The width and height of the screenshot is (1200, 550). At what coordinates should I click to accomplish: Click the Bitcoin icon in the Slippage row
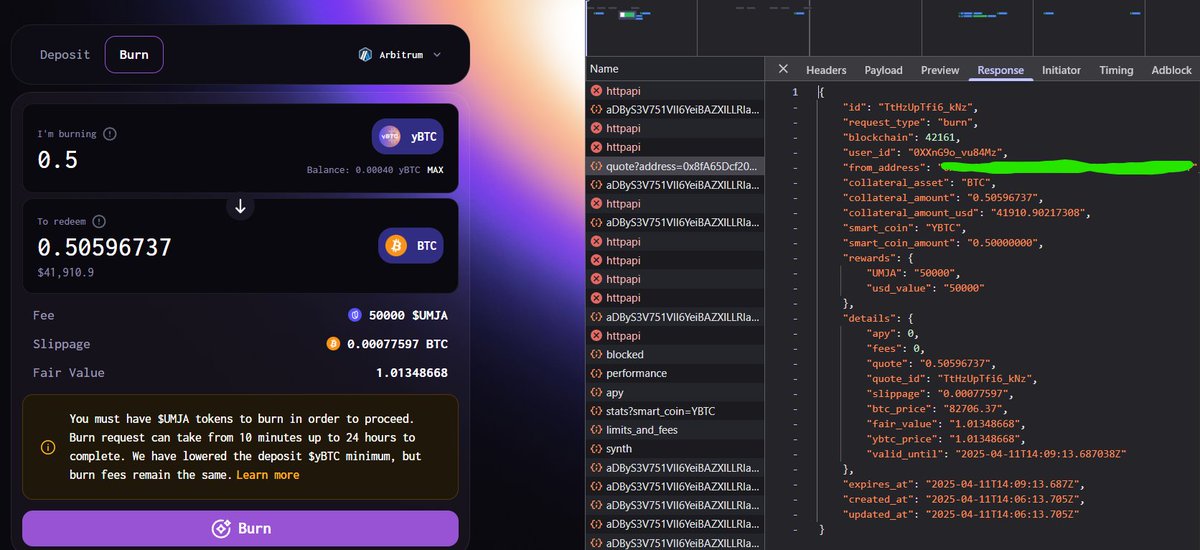(333, 344)
